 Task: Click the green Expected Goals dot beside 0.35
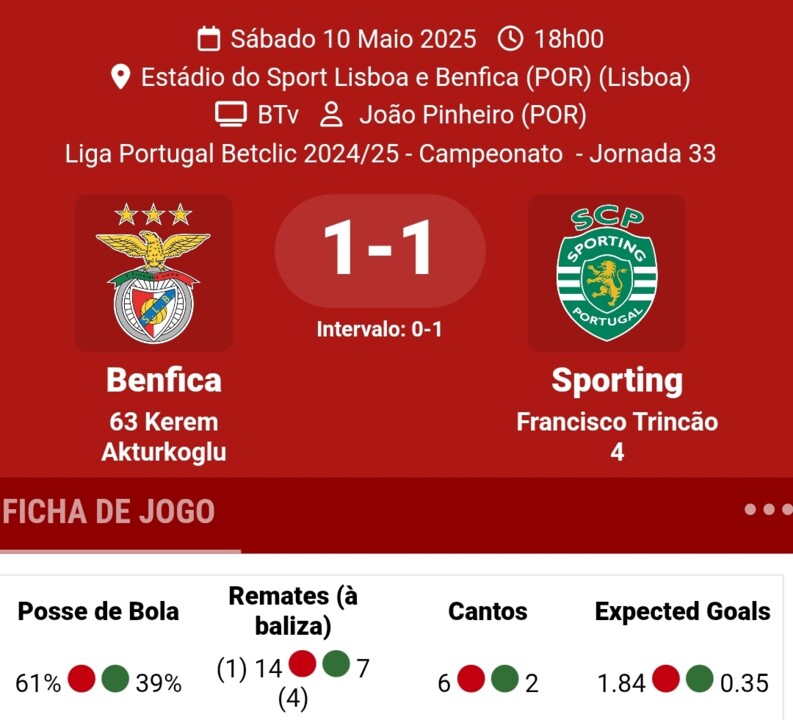click(700, 681)
